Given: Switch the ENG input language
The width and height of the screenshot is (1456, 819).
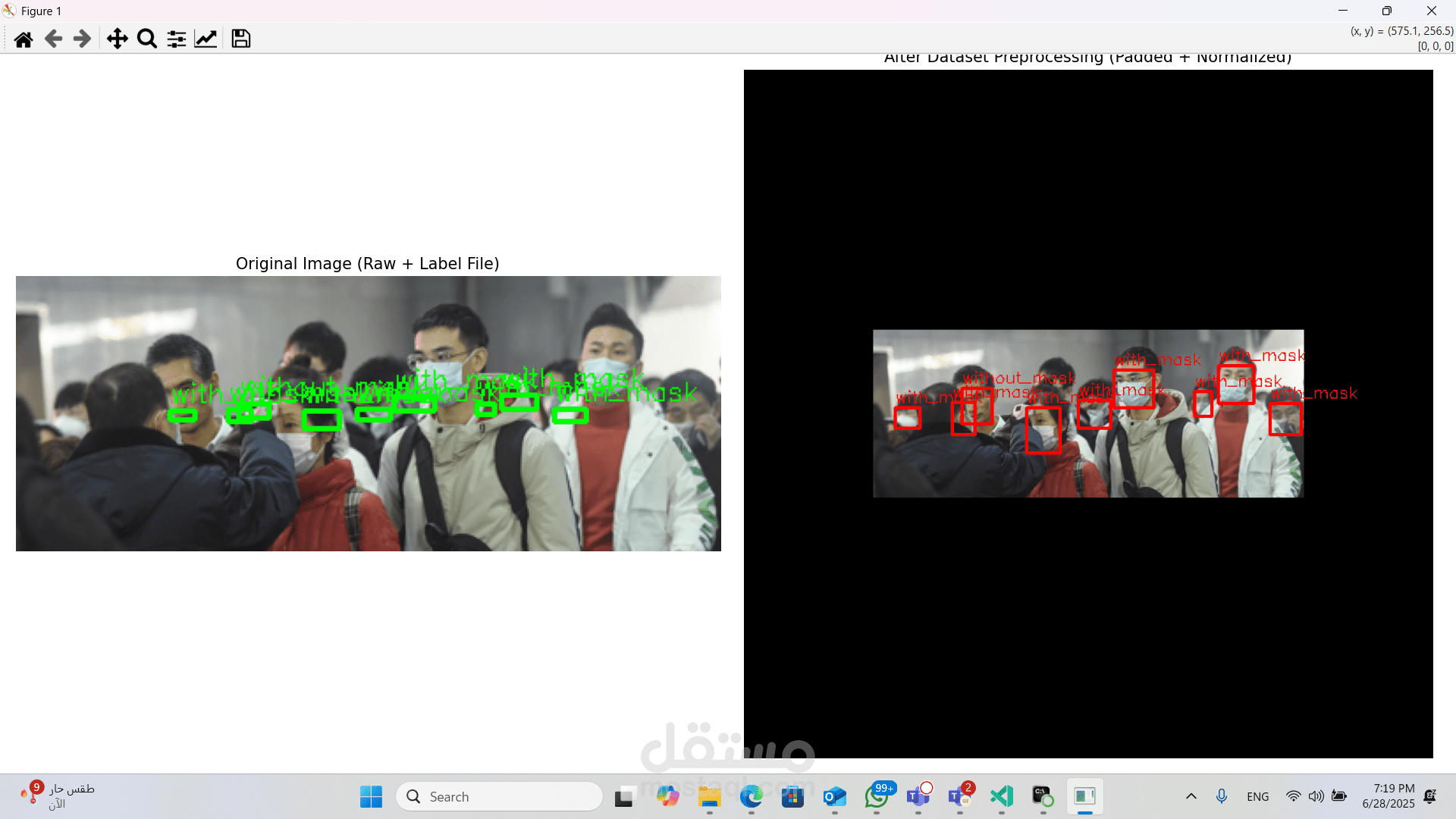Looking at the screenshot, I should [x=1257, y=796].
